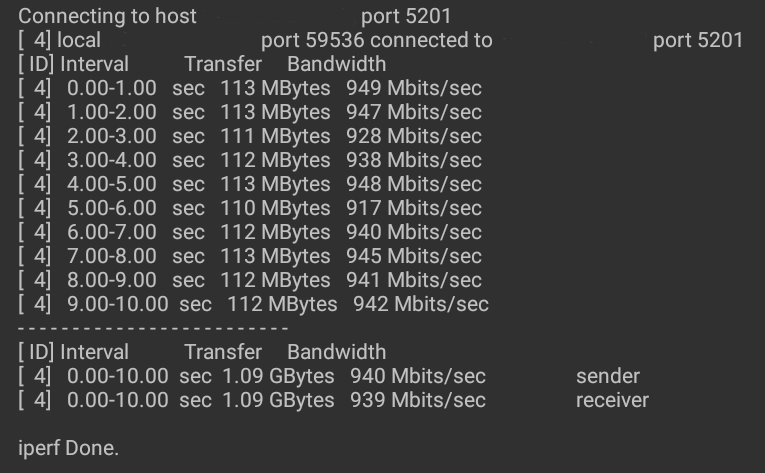Click the '928 Mbits/sec' bandwidth reading
The height and width of the screenshot is (473, 765).
[x=414, y=136]
